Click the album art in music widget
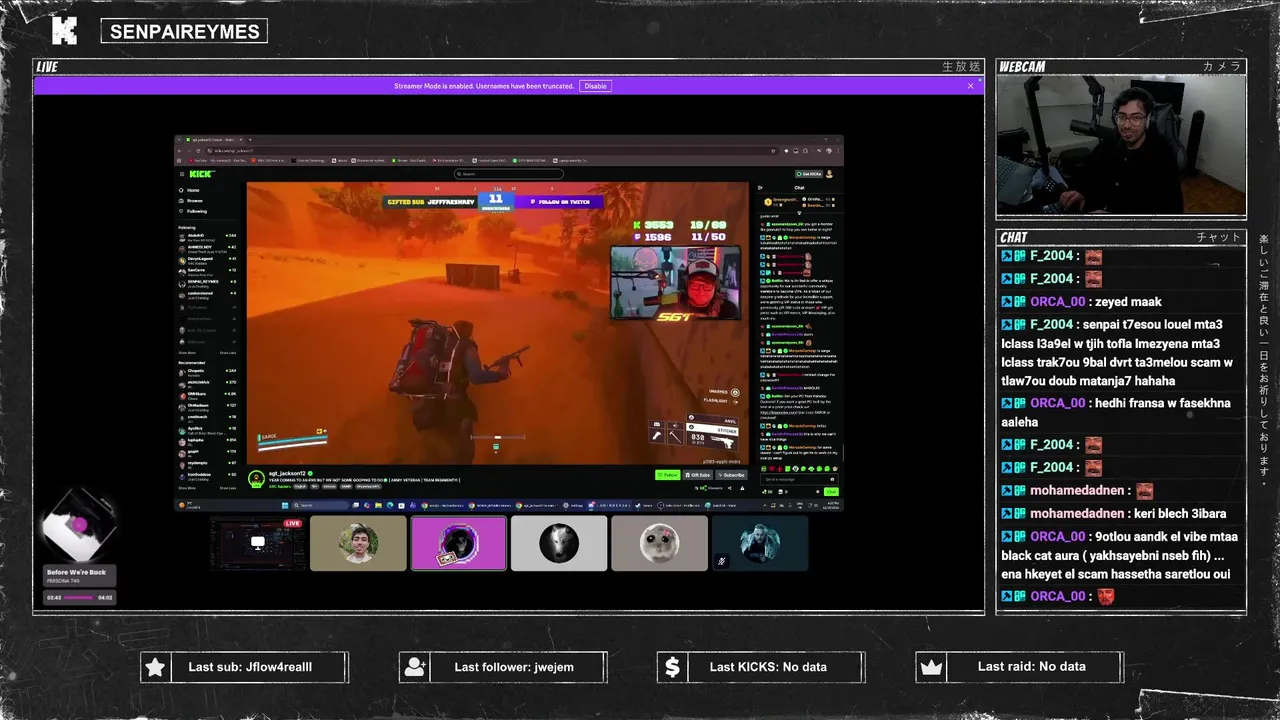The width and height of the screenshot is (1280, 720). pos(79,524)
